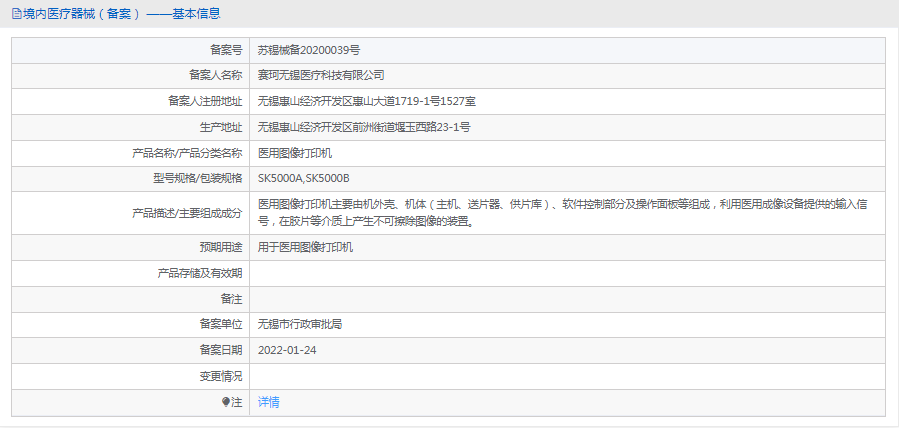The height and width of the screenshot is (428, 899).
Task: Click the 备案日期 label
Action: [x=221, y=350]
